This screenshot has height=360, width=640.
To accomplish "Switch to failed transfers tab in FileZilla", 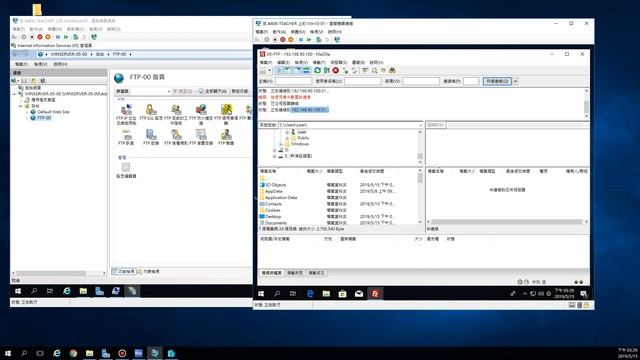I will [x=295, y=273].
